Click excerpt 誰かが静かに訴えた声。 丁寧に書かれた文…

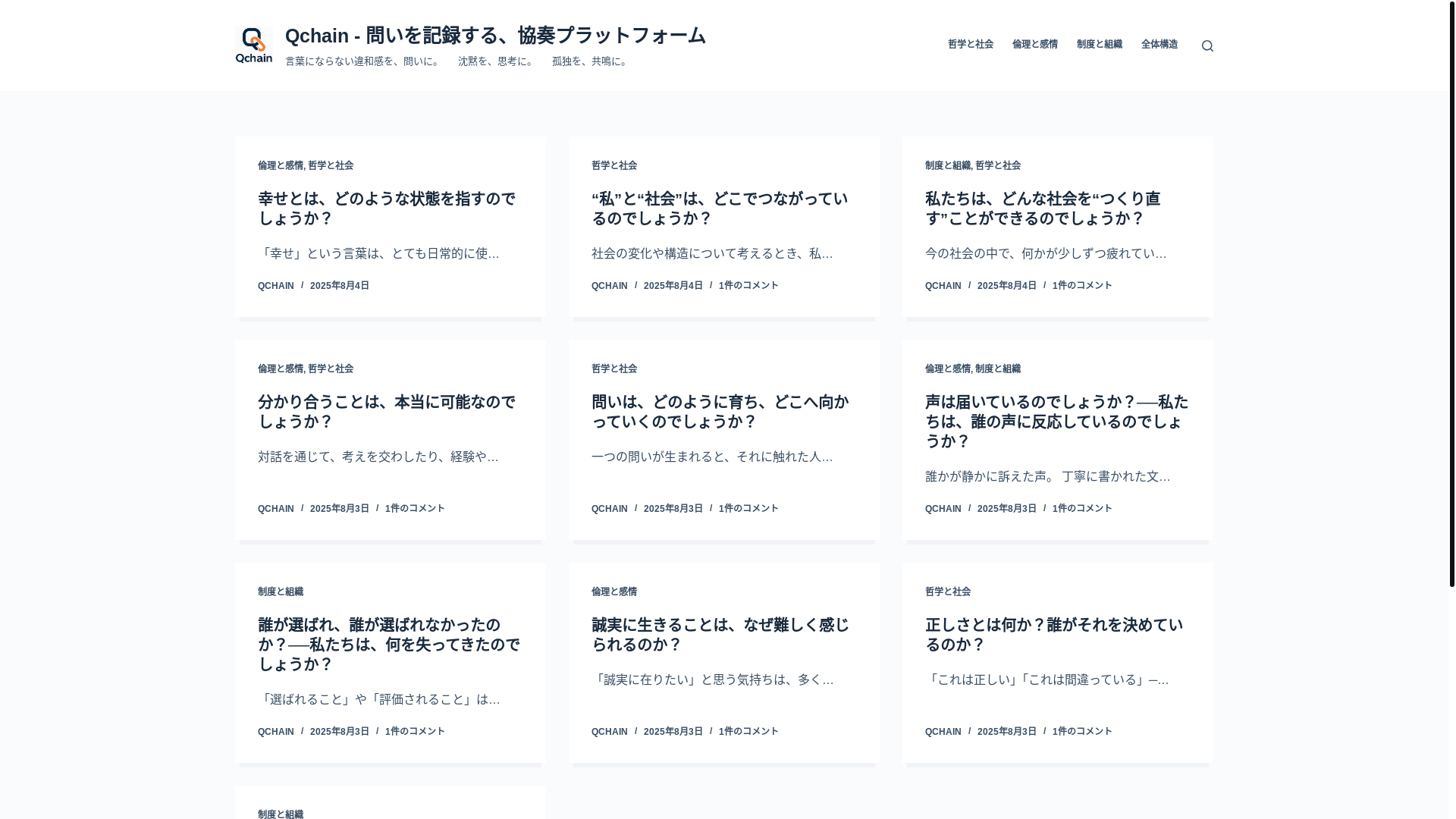[1047, 476]
